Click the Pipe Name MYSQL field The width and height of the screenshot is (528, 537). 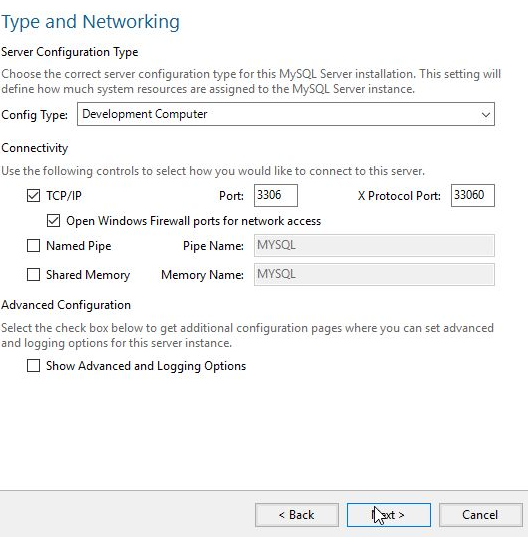click(374, 246)
